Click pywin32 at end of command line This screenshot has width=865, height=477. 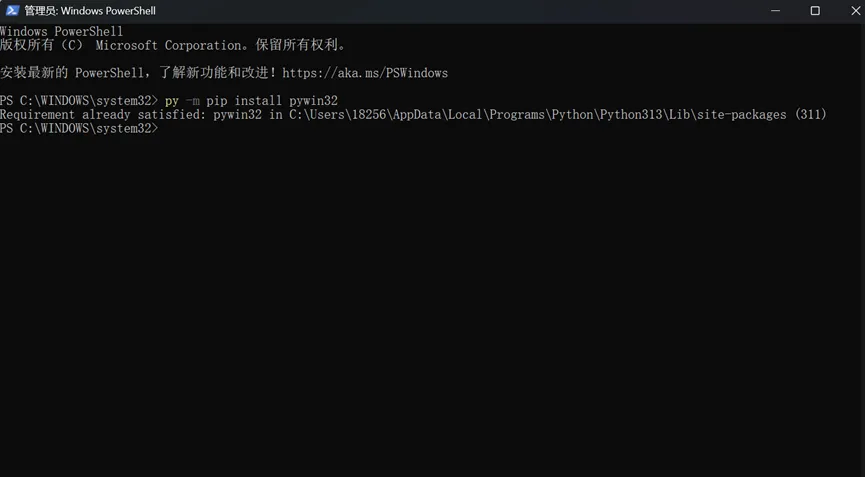coord(313,101)
